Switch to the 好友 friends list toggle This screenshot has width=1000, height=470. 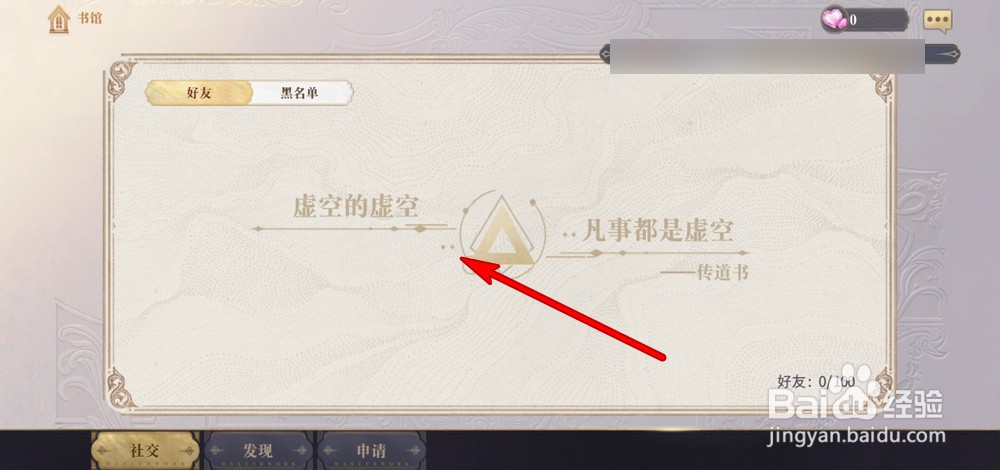point(198,93)
